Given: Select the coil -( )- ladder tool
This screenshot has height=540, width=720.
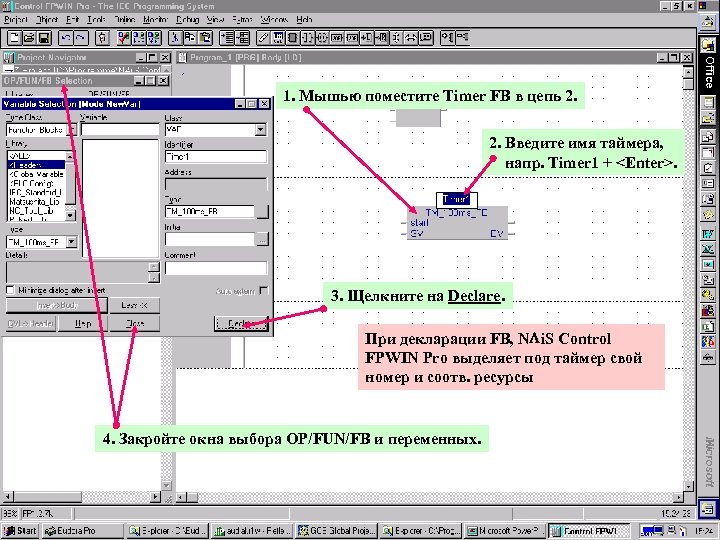Looking at the screenshot, I should point(322,38).
